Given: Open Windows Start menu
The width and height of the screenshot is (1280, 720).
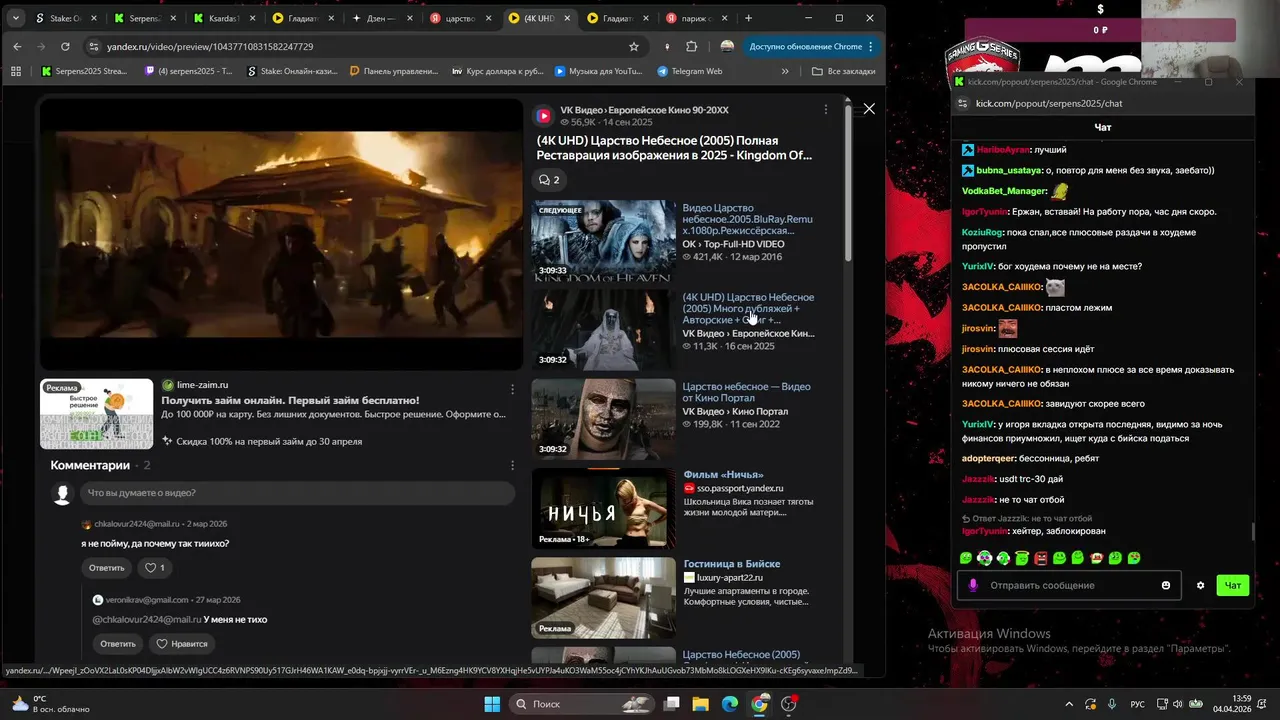Looking at the screenshot, I should click(x=492, y=704).
